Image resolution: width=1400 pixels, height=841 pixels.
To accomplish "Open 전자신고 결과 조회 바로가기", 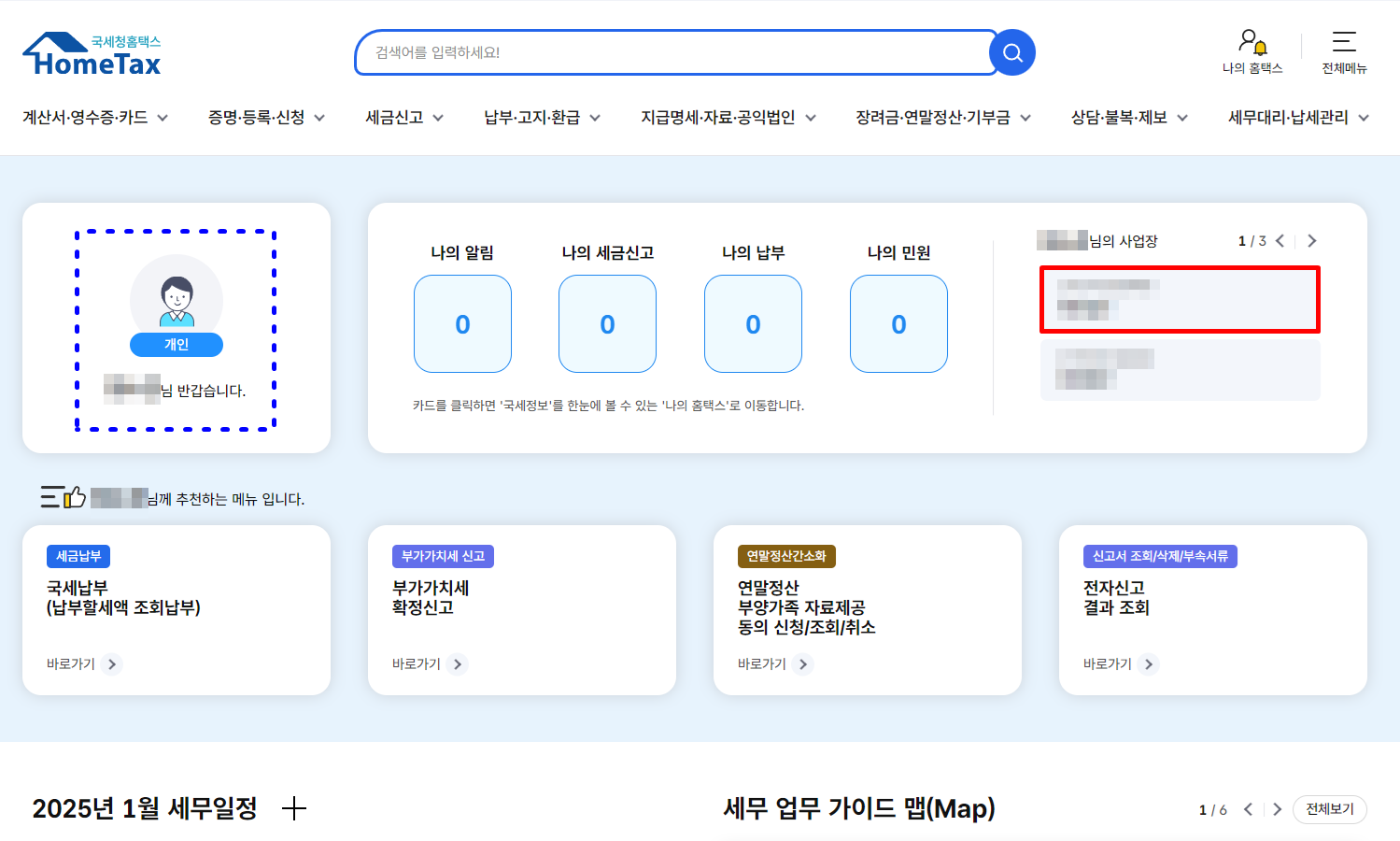I will (1116, 663).
